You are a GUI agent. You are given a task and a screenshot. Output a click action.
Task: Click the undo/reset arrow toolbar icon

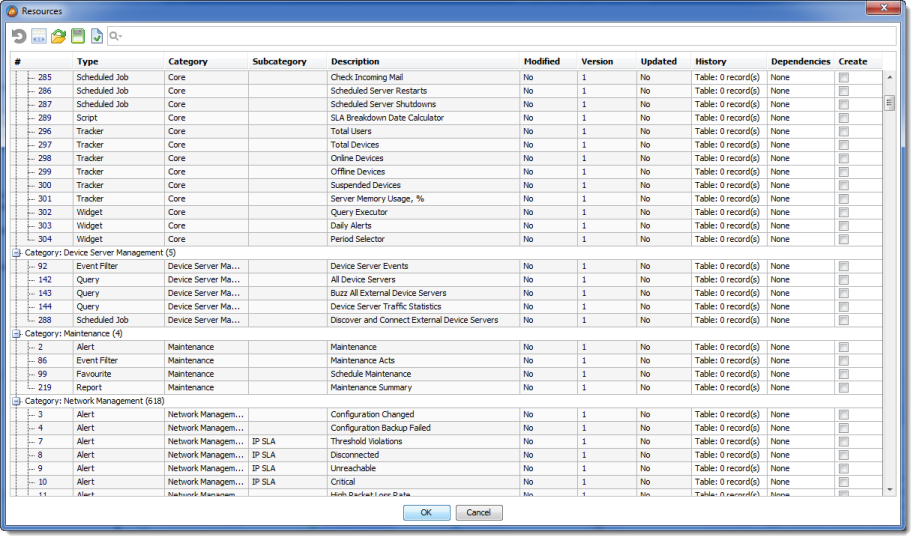point(19,36)
